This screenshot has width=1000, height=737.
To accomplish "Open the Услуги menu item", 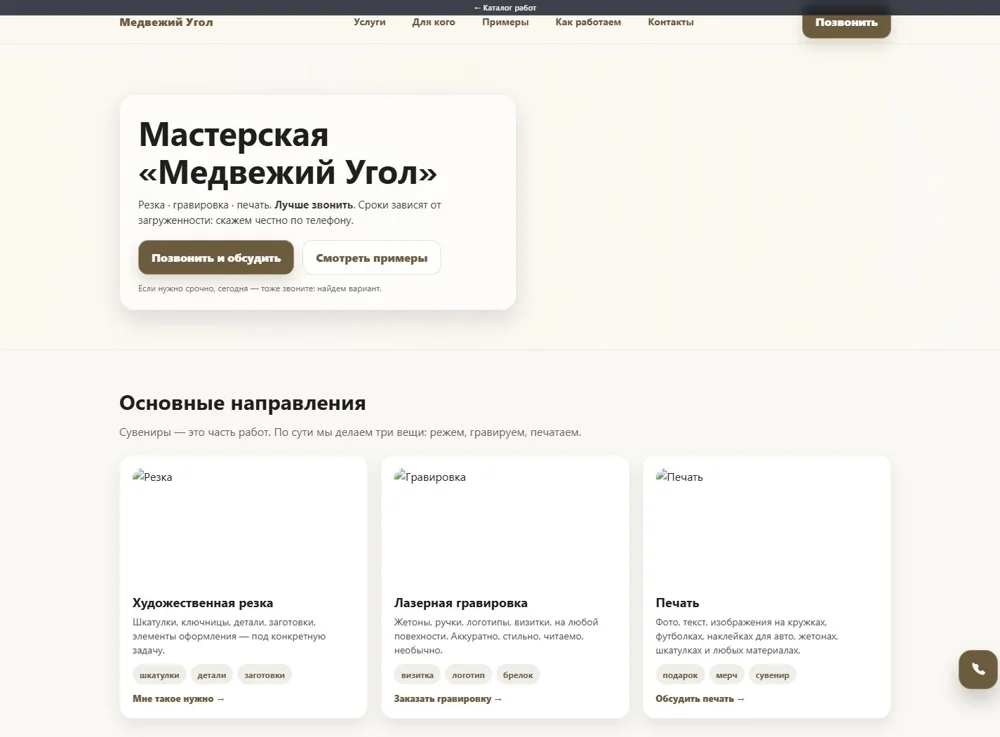I will coord(370,22).
